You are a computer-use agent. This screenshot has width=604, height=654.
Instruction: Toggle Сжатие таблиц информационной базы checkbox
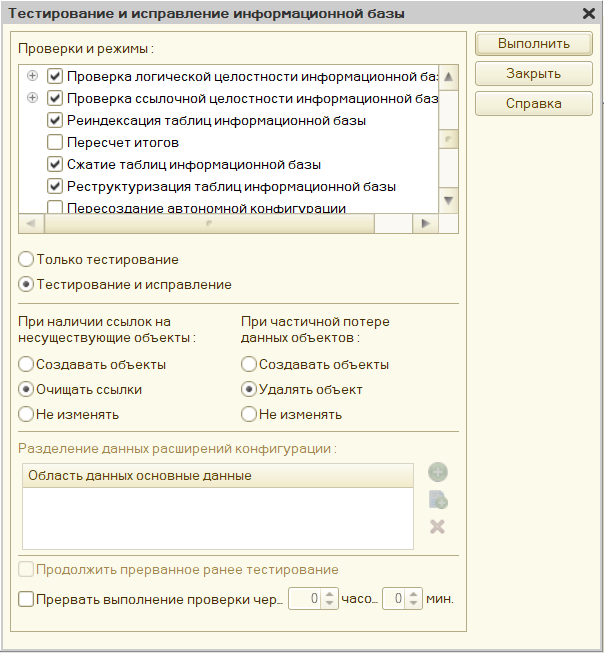pyautogui.click(x=56, y=164)
